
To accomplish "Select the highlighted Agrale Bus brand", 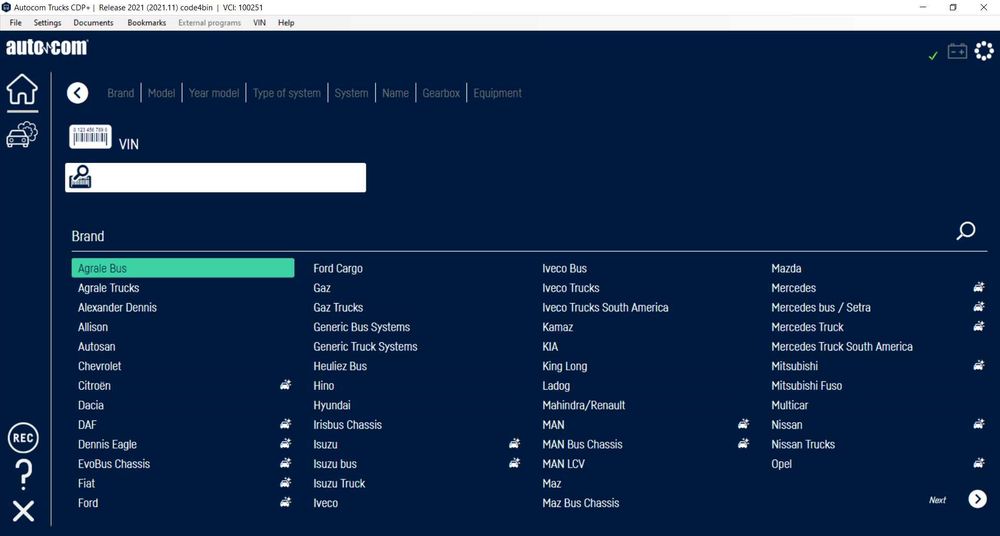I will click(x=183, y=268).
